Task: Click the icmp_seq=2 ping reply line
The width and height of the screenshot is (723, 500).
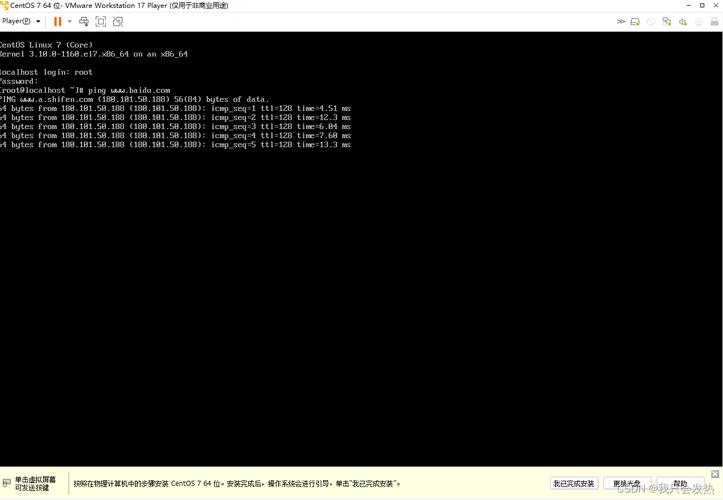Action: coord(175,118)
